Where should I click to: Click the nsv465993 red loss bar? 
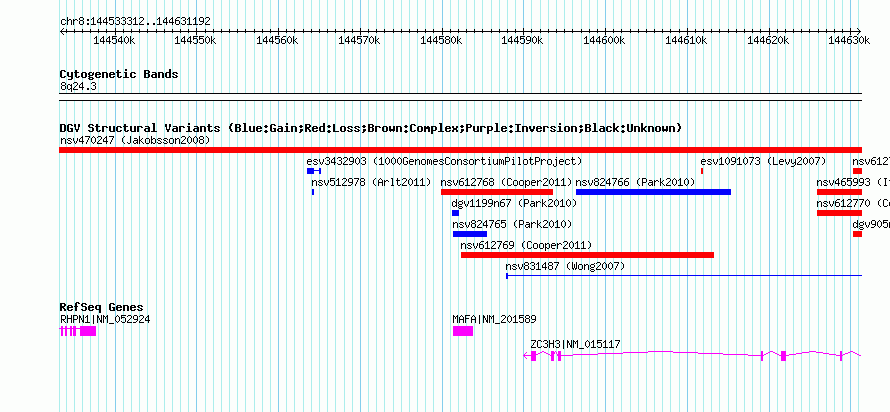839,192
